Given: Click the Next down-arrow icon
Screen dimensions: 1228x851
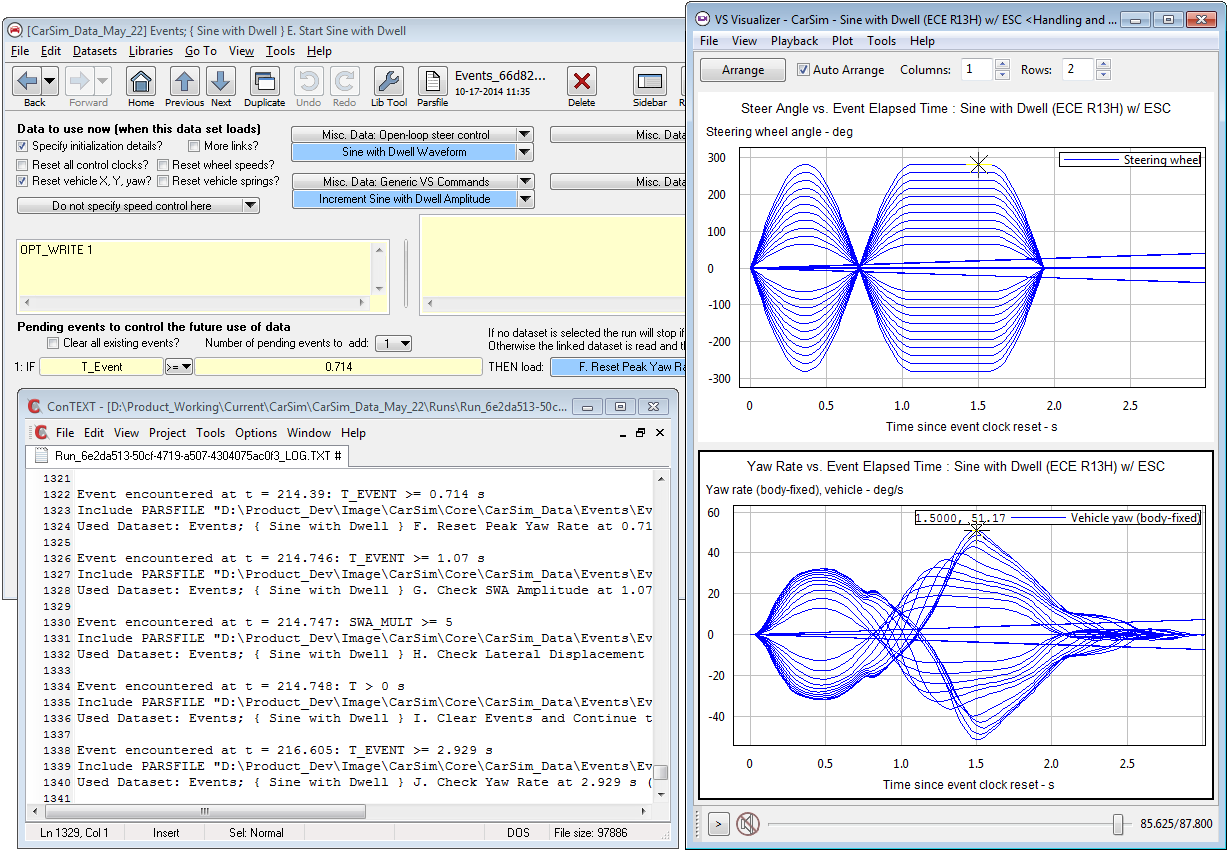Looking at the screenshot, I should point(221,81).
